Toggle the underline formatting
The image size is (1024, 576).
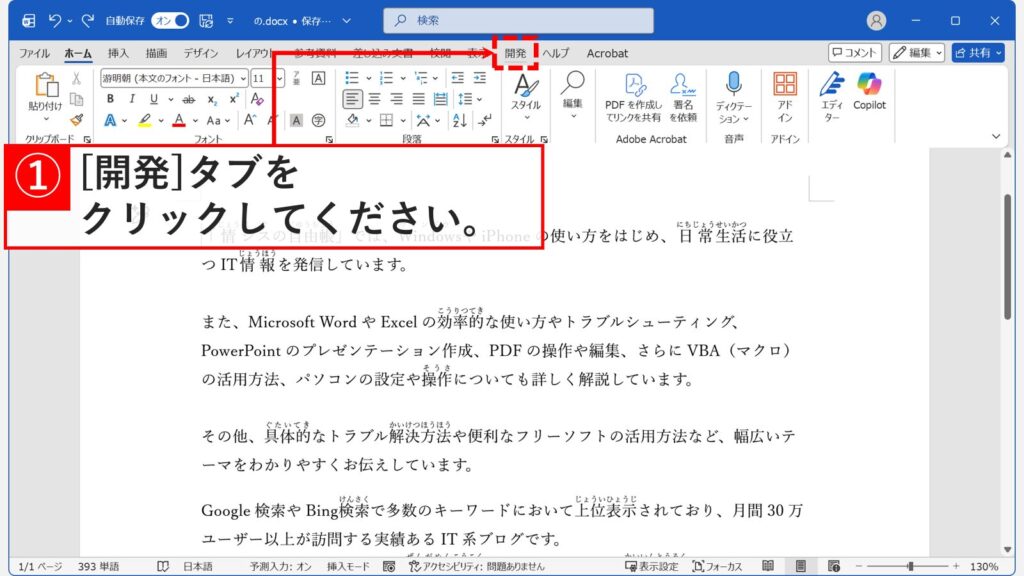pyautogui.click(x=154, y=99)
